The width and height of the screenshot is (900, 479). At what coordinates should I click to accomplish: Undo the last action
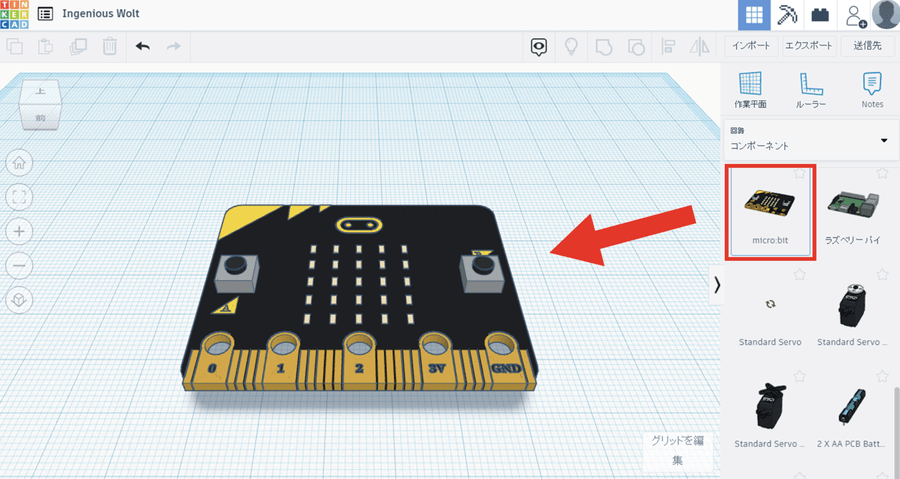tap(142, 46)
